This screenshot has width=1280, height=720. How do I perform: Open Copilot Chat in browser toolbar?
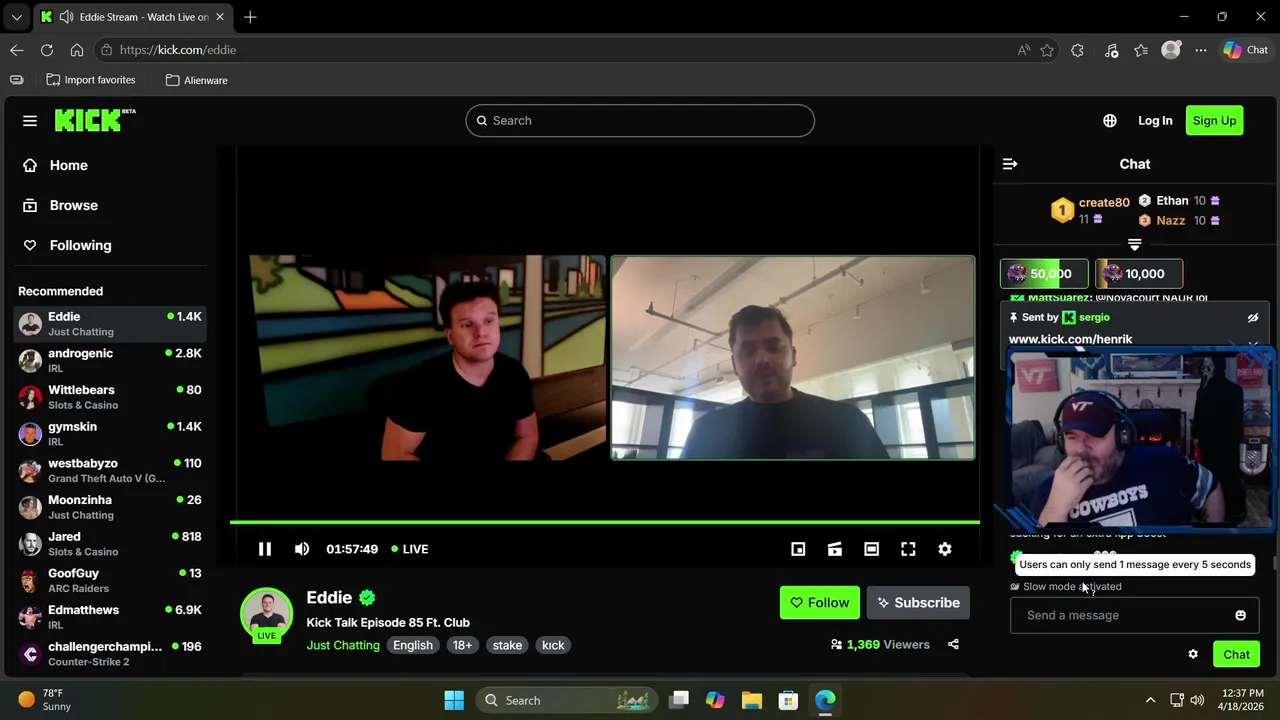coord(1245,50)
